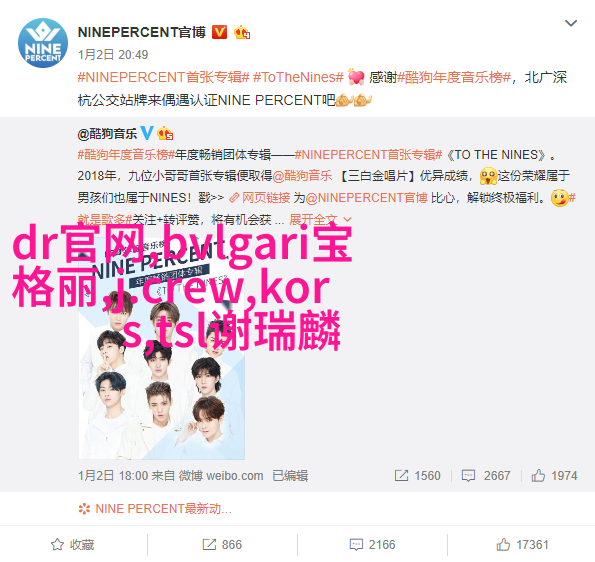Screen dimensions: 595x562
Task: Open post options chevron at top right
Action: pyautogui.click(x=571, y=24)
